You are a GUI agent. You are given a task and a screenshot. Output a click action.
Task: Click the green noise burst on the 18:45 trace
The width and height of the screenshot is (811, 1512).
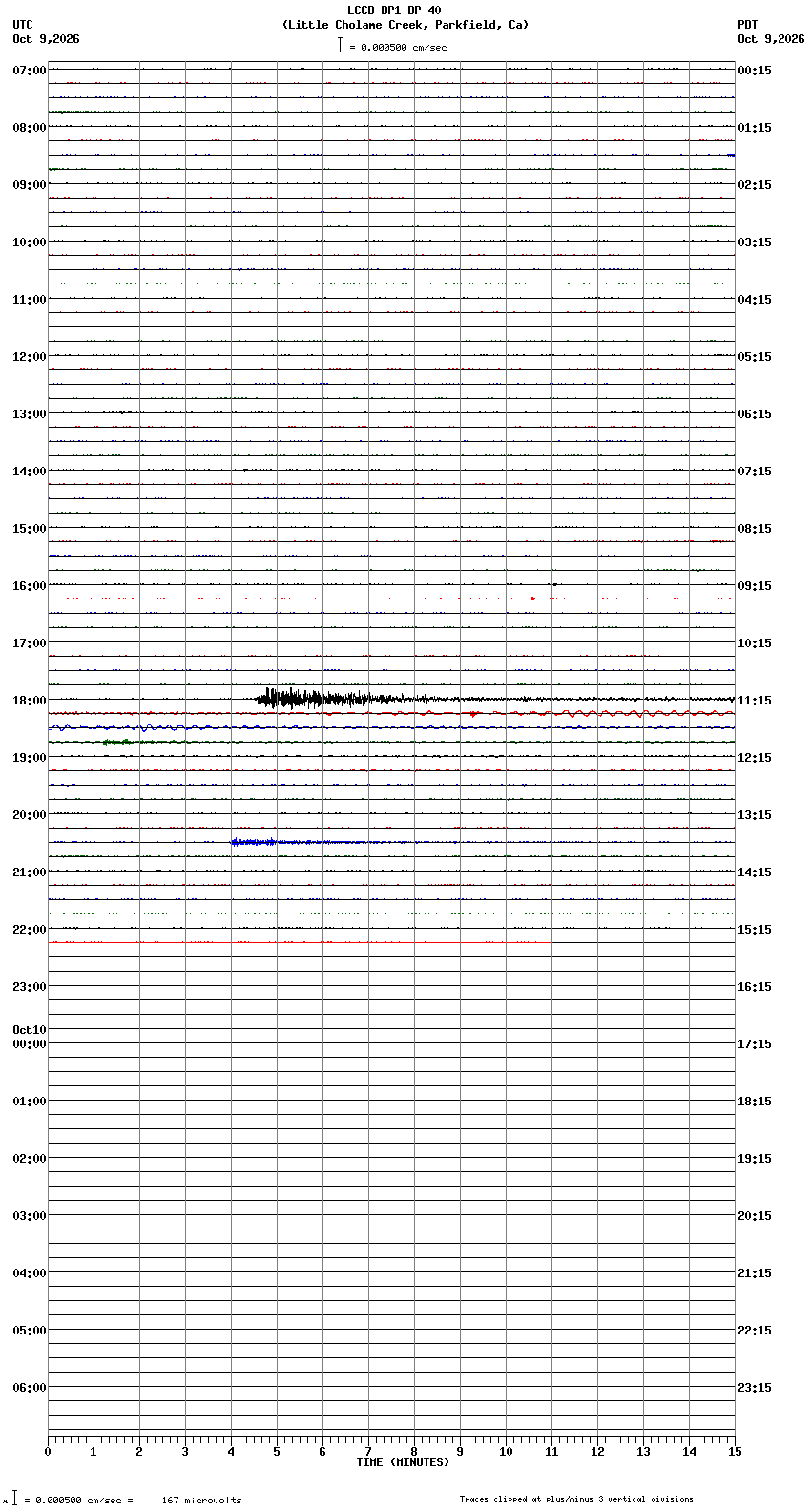118,742
